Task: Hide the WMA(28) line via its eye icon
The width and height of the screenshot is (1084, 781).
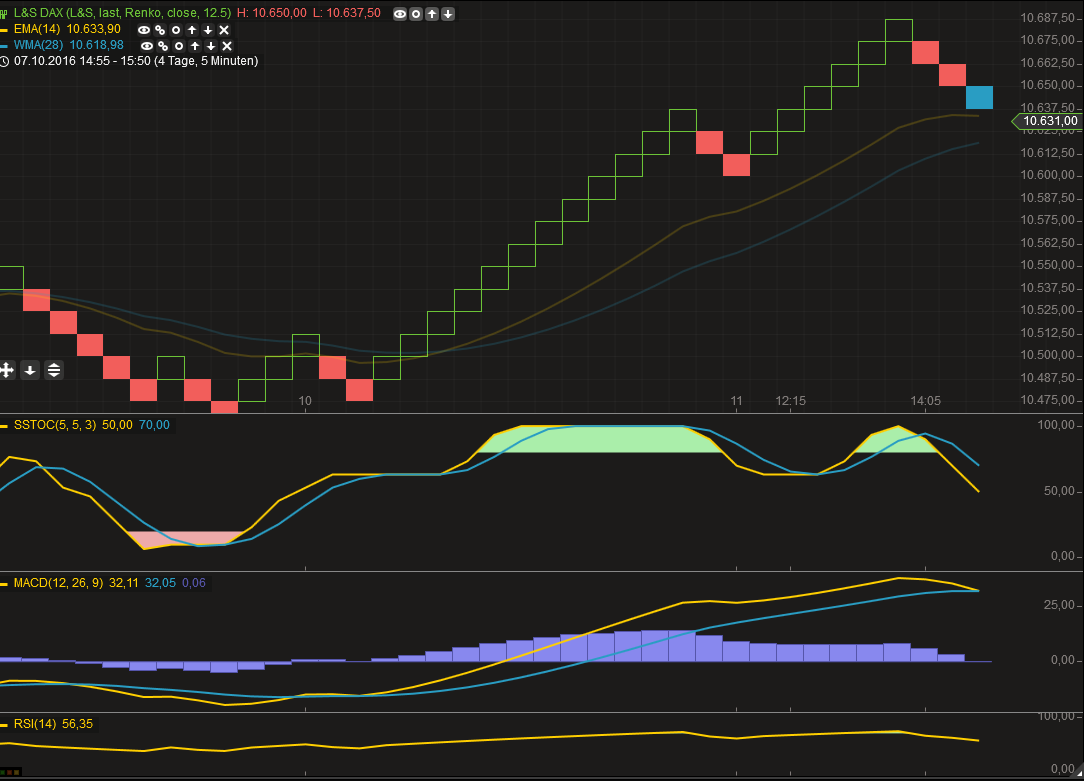Action: point(144,45)
